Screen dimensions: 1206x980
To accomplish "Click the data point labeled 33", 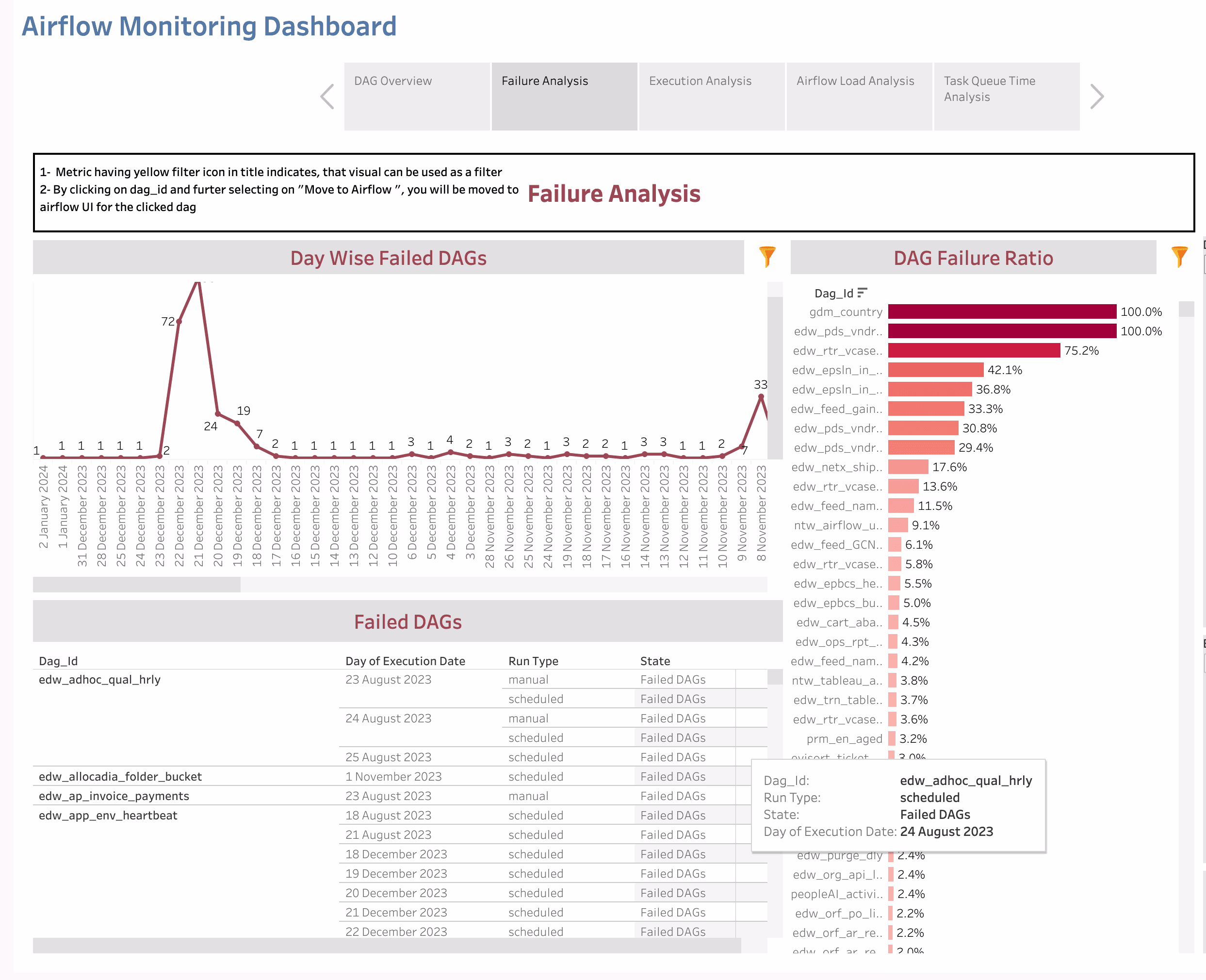I will (x=761, y=397).
